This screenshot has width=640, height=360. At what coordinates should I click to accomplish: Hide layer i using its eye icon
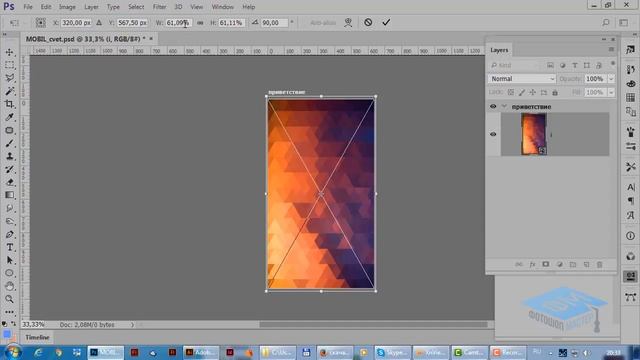click(493, 134)
